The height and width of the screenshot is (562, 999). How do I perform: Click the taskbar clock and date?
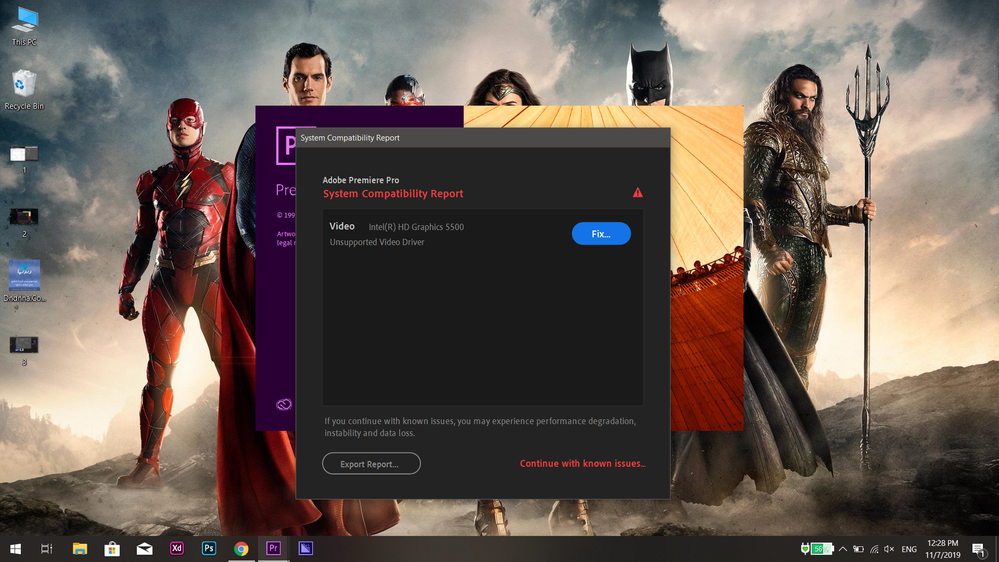pos(942,549)
